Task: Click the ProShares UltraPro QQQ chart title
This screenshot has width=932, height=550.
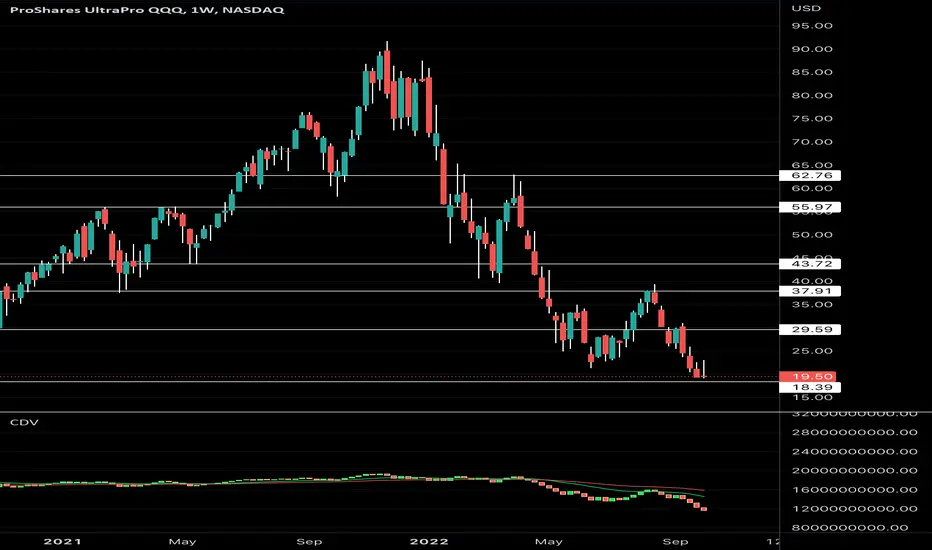Action: (147, 10)
